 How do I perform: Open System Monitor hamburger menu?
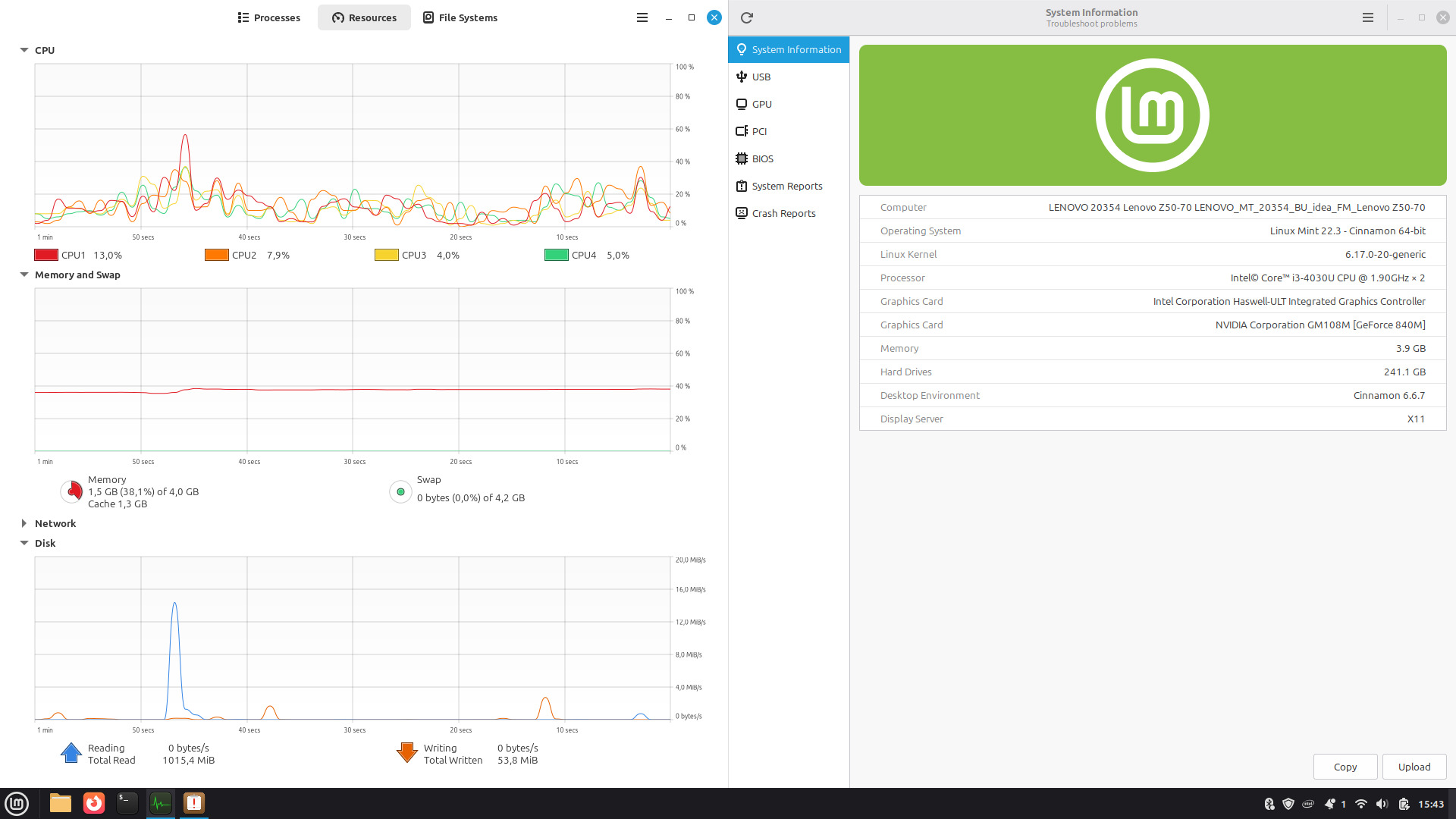pyautogui.click(x=642, y=17)
